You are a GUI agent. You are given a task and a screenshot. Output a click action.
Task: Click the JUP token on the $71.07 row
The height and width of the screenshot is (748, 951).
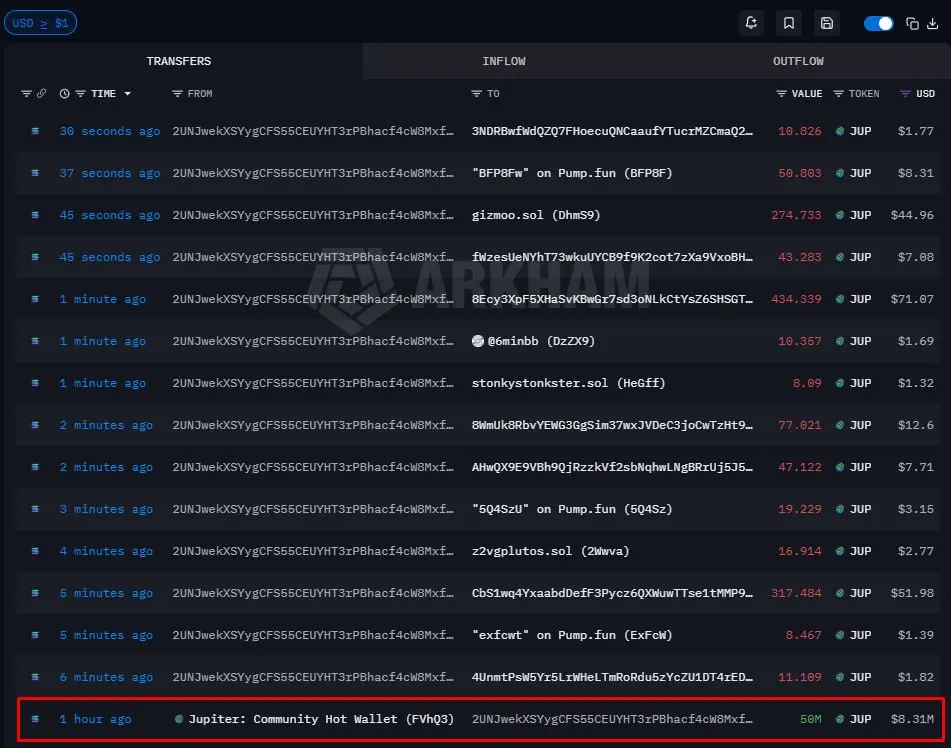click(860, 299)
